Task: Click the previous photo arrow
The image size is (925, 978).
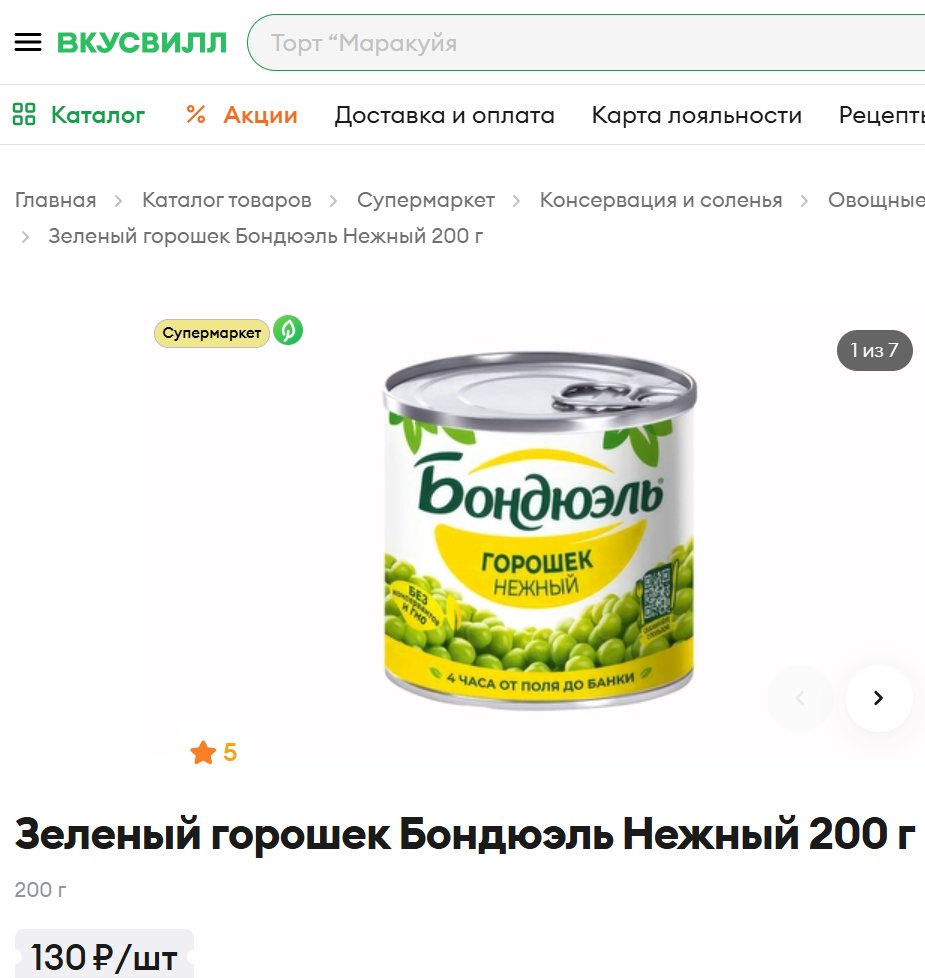Action: pyautogui.click(x=800, y=698)
